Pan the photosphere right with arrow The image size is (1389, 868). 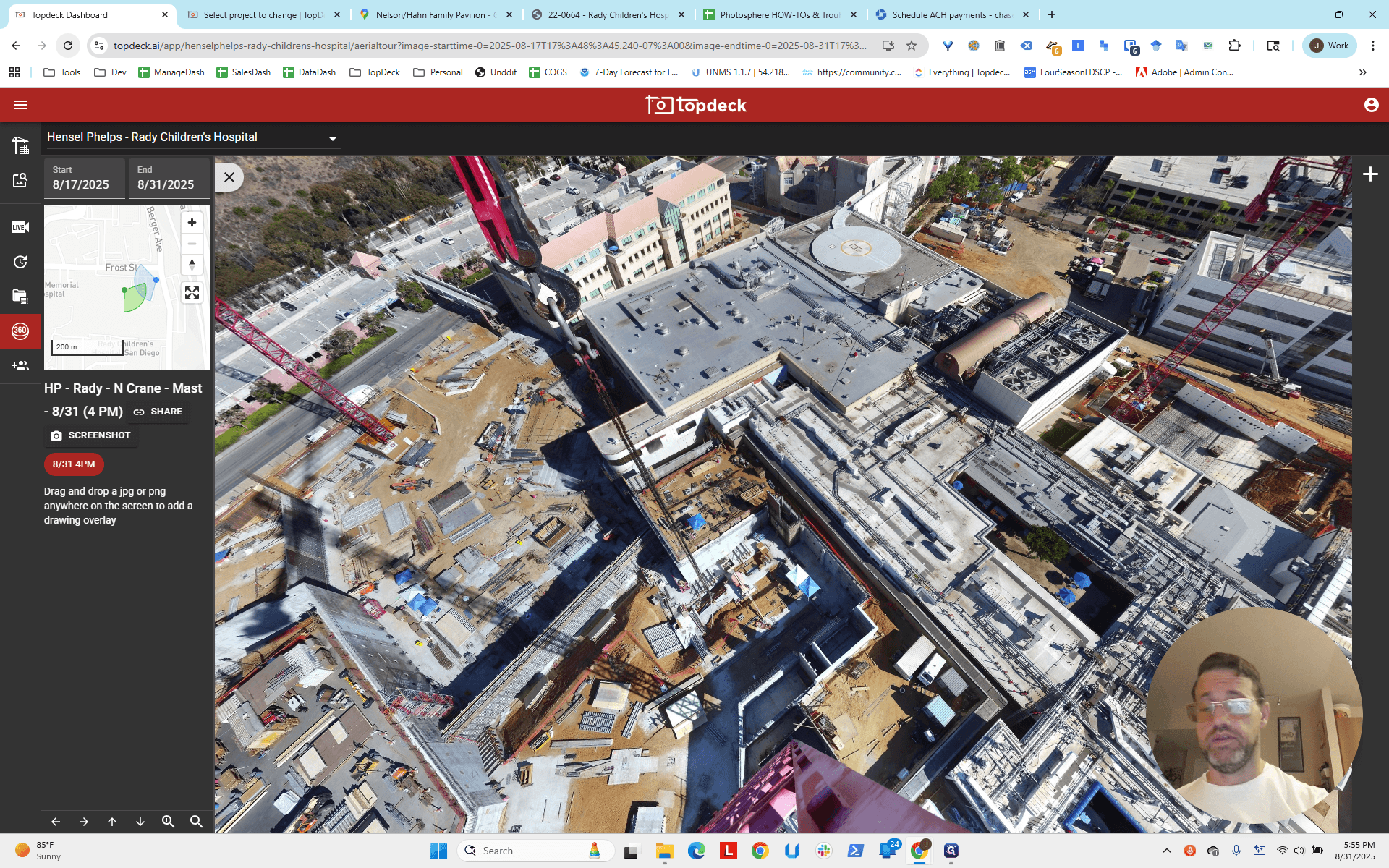[84, 822]
